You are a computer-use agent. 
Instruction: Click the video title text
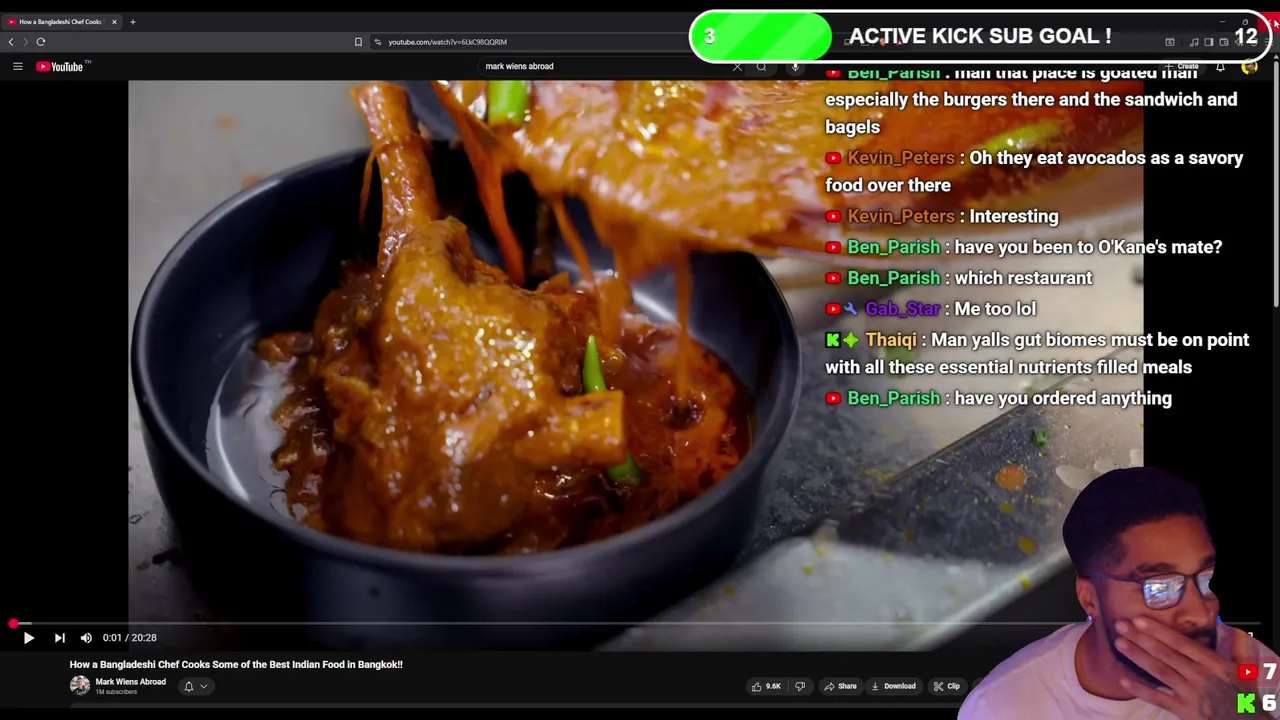pyautogui.click(x=236, y=664)
